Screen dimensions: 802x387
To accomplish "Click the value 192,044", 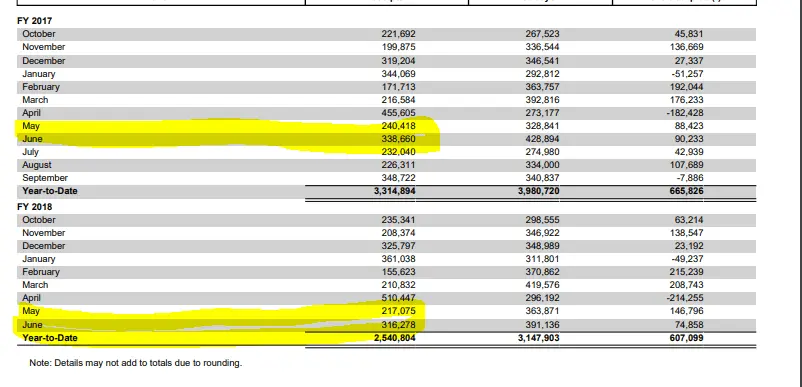I will [x=686, y=87].
